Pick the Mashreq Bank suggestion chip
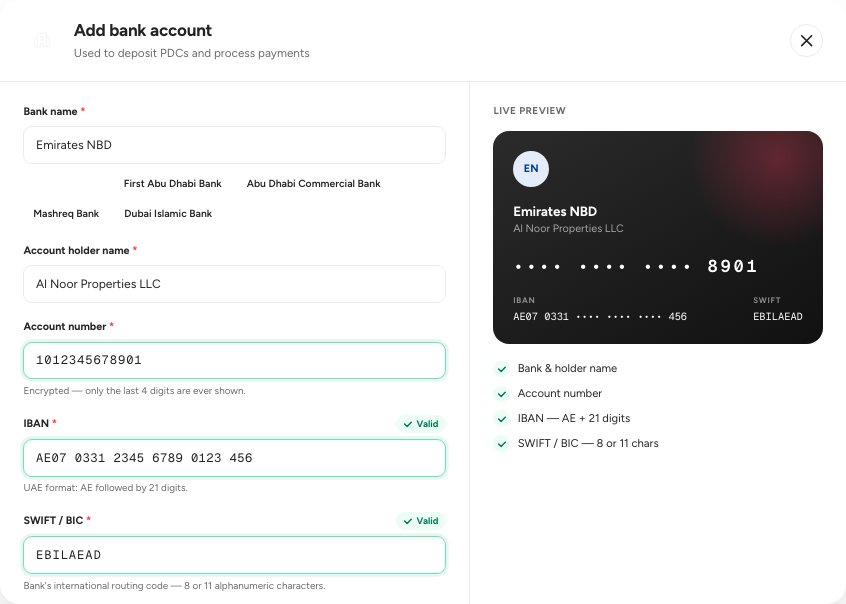The height and width of the screenshot is (604, 846). tap(66, 214)
